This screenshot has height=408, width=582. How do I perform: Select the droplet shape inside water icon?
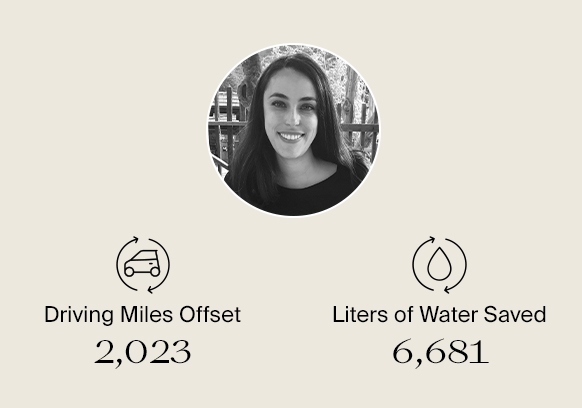[439, 264]
